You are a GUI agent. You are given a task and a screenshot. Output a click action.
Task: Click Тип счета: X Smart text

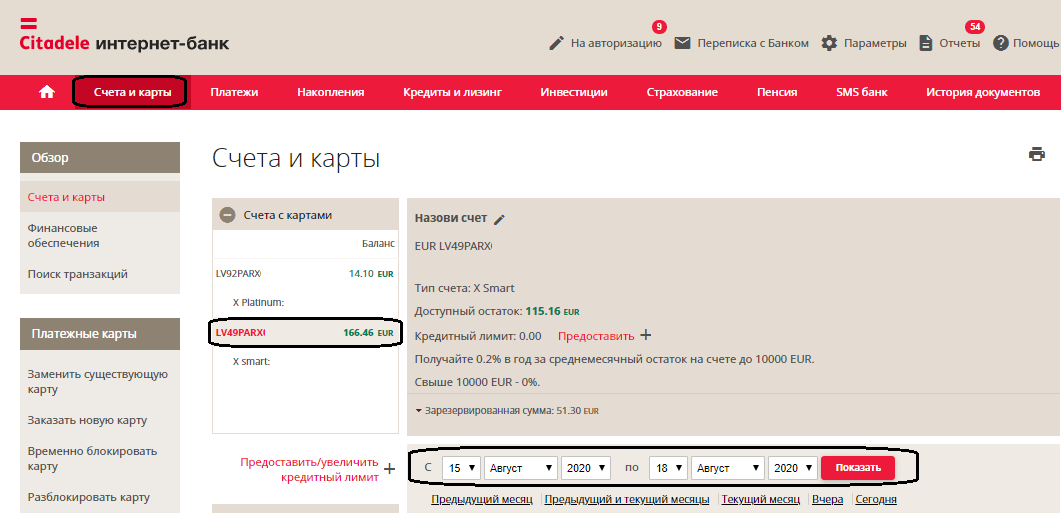tap(464, 288)
